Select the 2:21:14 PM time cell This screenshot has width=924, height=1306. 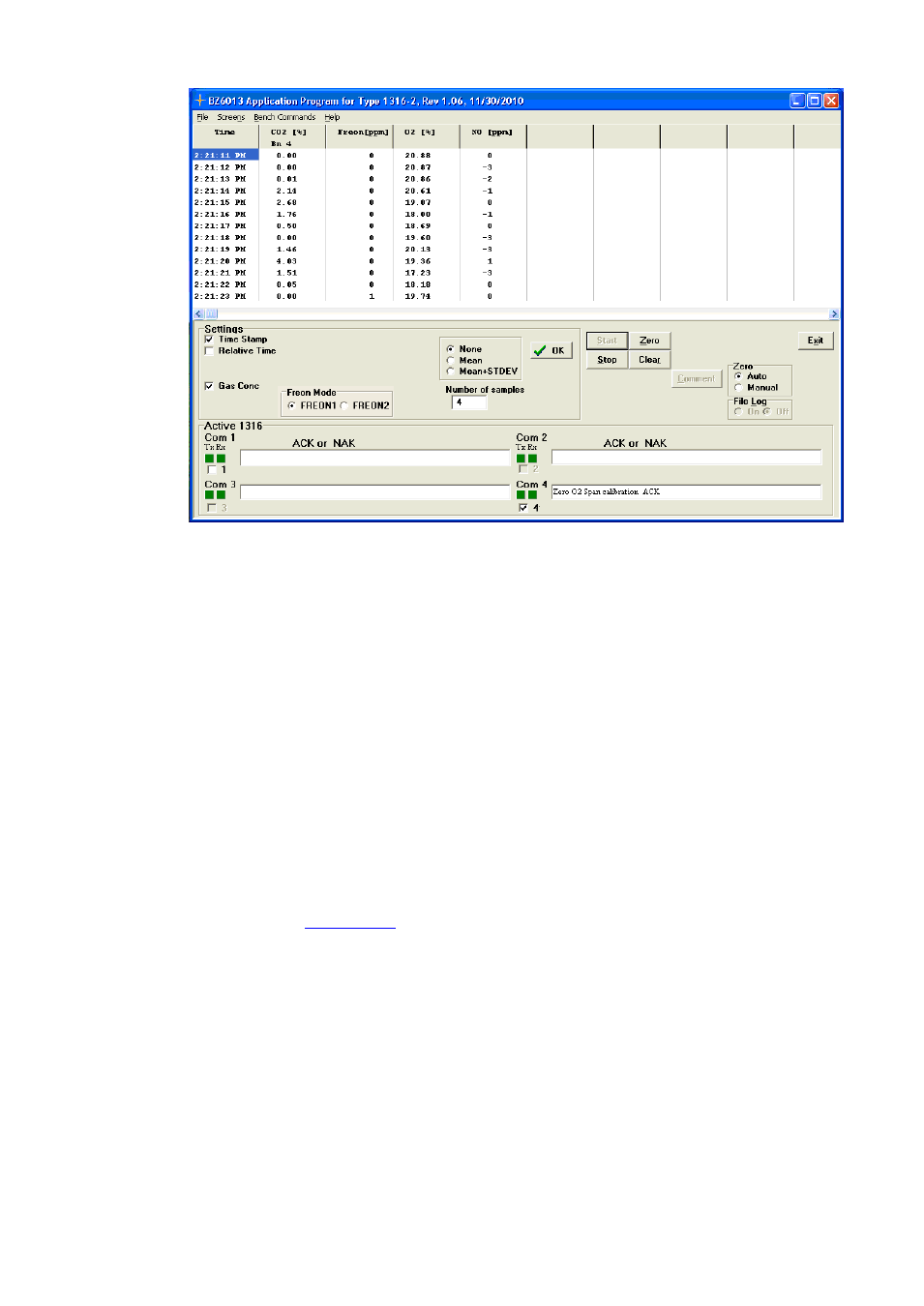[221, 192]
